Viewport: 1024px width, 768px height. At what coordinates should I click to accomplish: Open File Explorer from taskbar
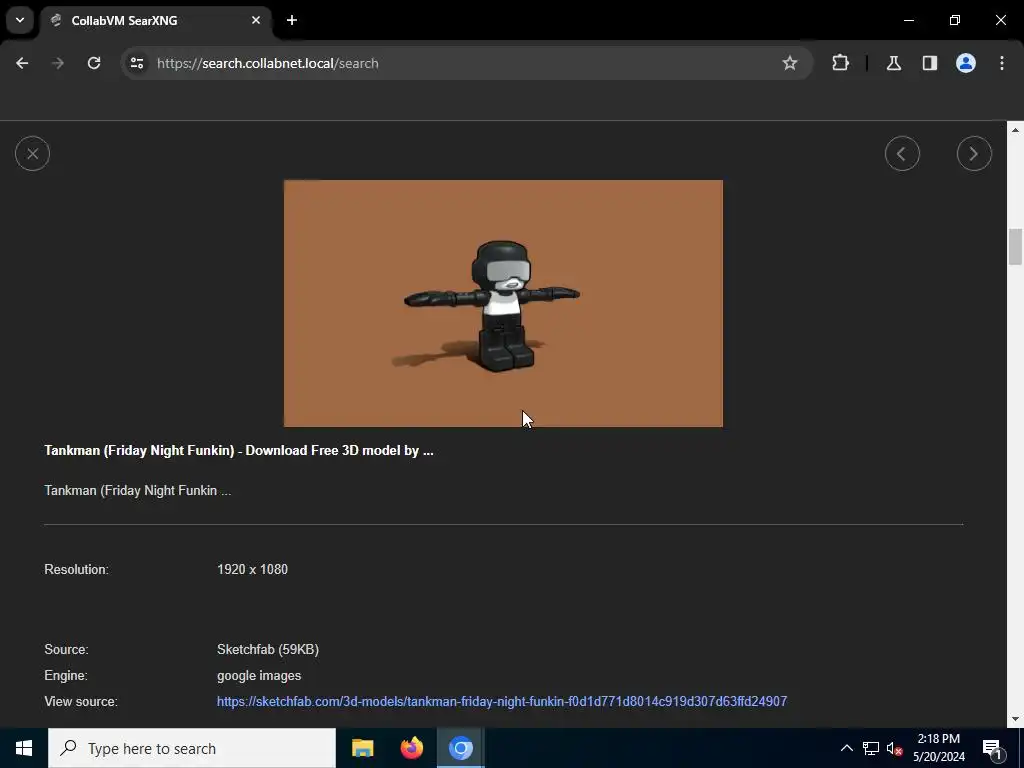pyautogui.click(x=362, y=748)
